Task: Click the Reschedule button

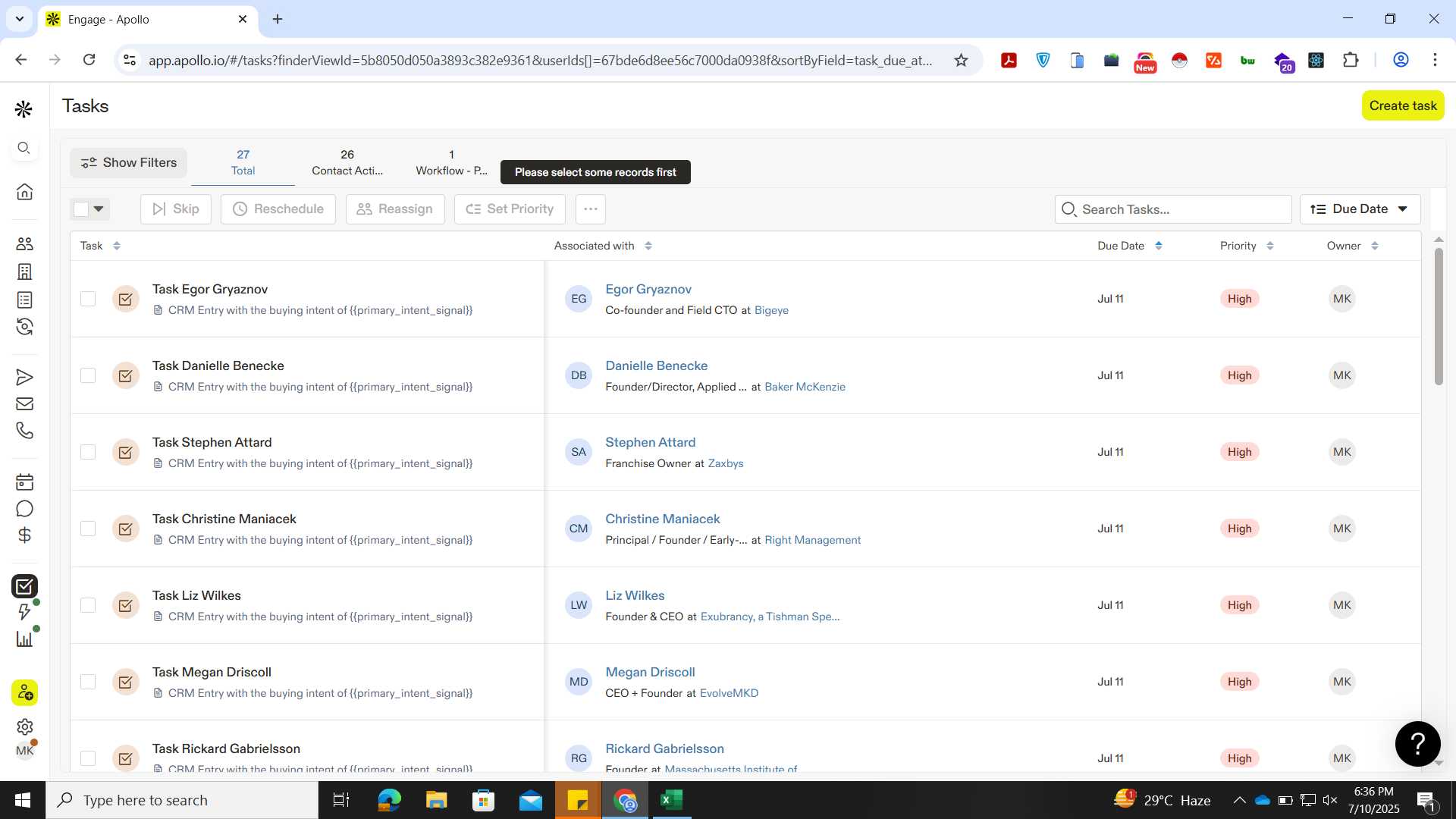Action: point(278,209)
